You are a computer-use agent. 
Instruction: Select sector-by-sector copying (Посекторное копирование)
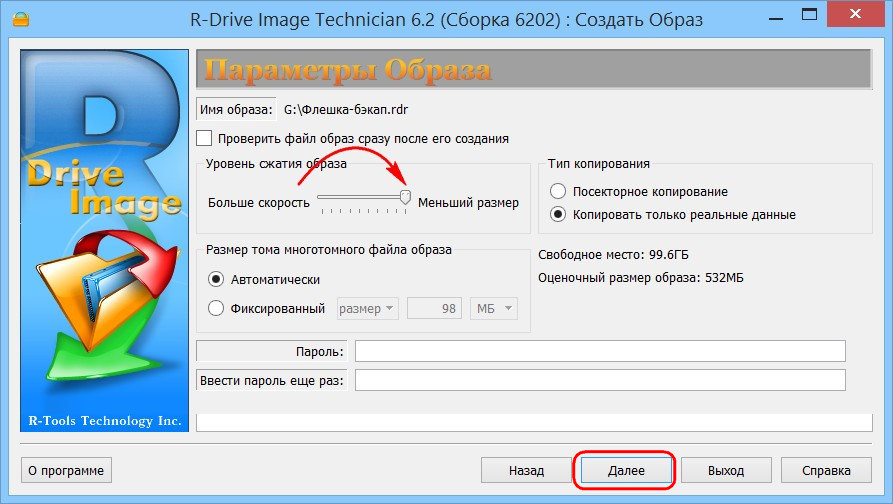(558, 191)
